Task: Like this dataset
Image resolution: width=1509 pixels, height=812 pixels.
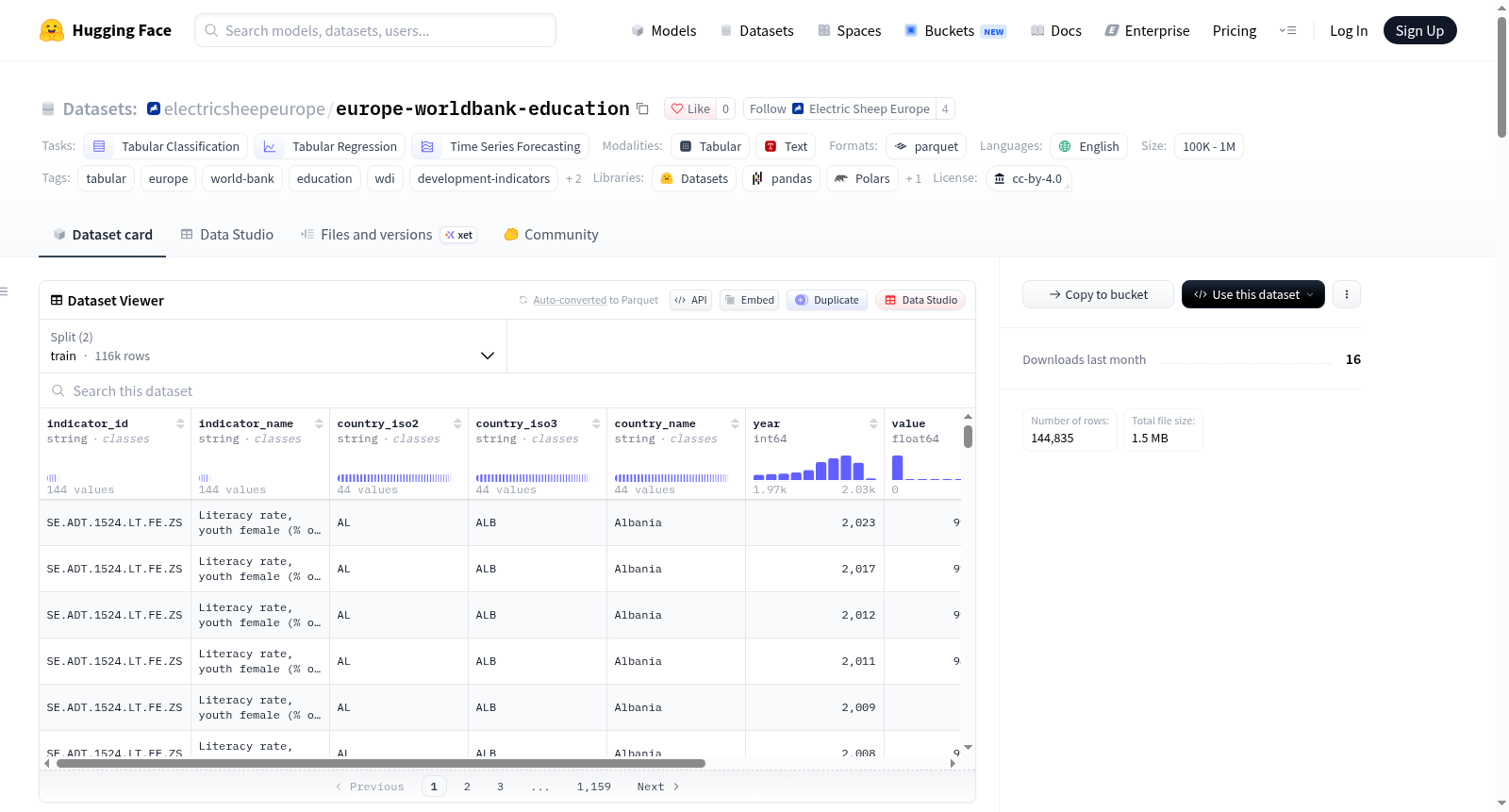Action: pos(690,108)
